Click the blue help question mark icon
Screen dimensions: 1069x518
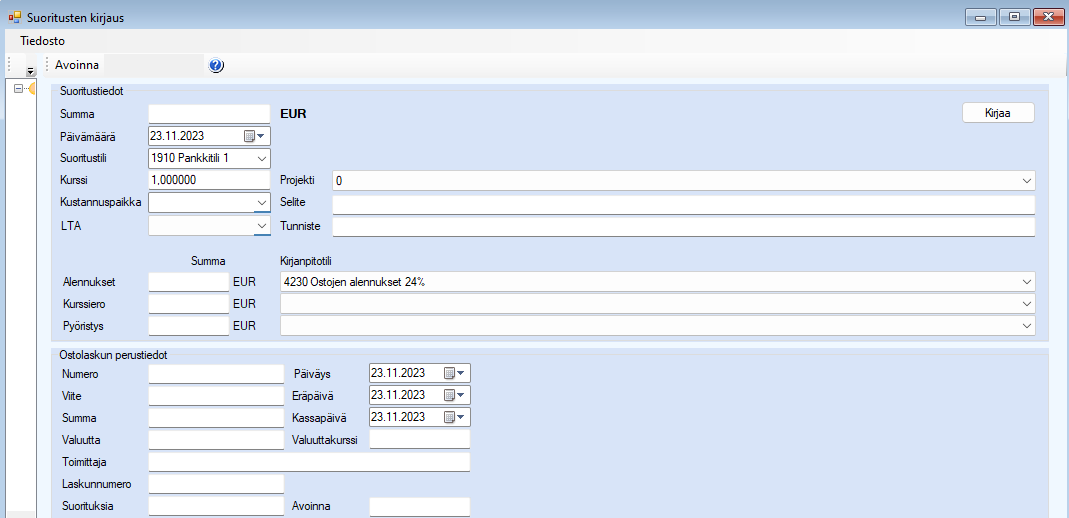point(216,66)
